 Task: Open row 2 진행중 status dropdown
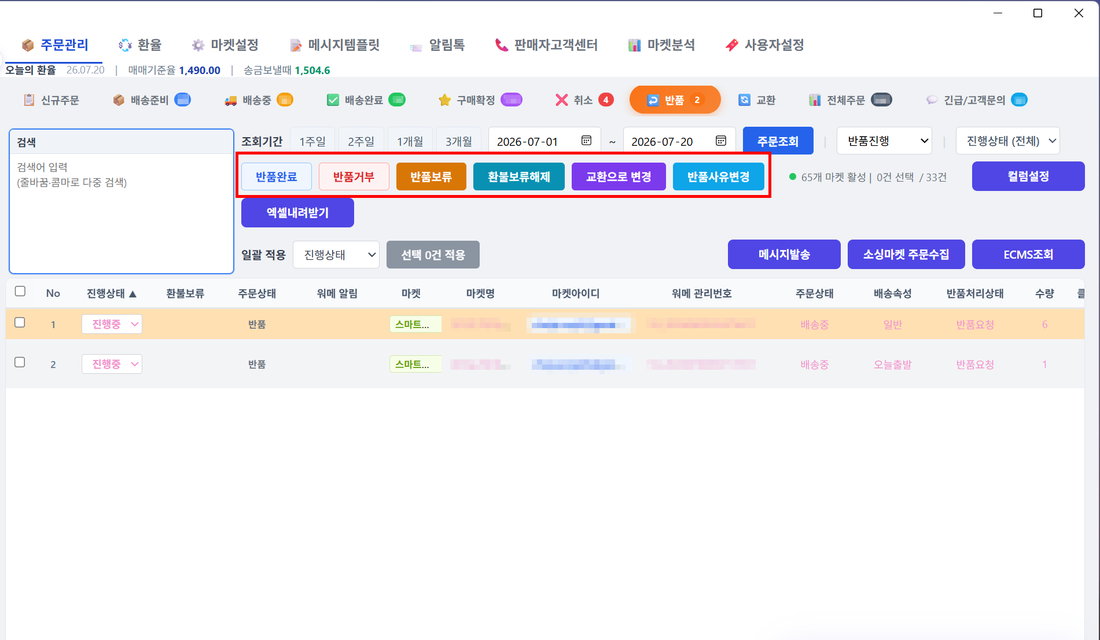(x=112, y=364)
